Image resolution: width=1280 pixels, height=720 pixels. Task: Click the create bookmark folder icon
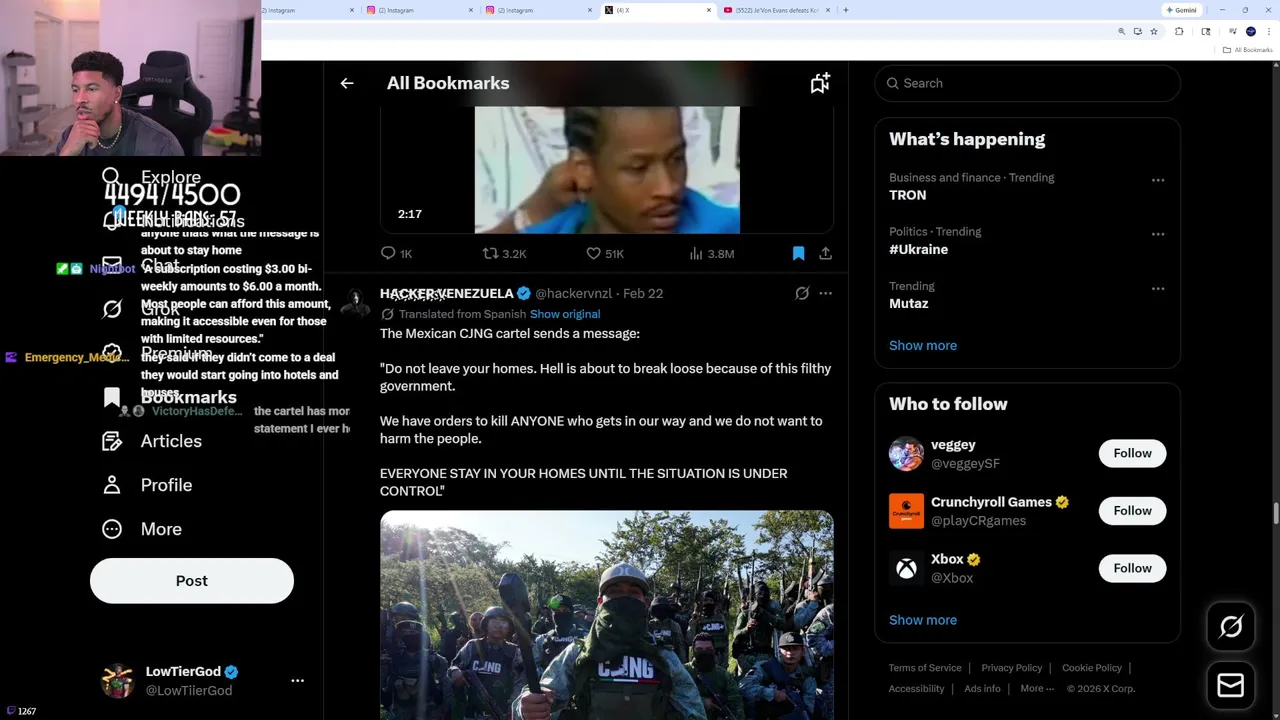coord(820,83)
